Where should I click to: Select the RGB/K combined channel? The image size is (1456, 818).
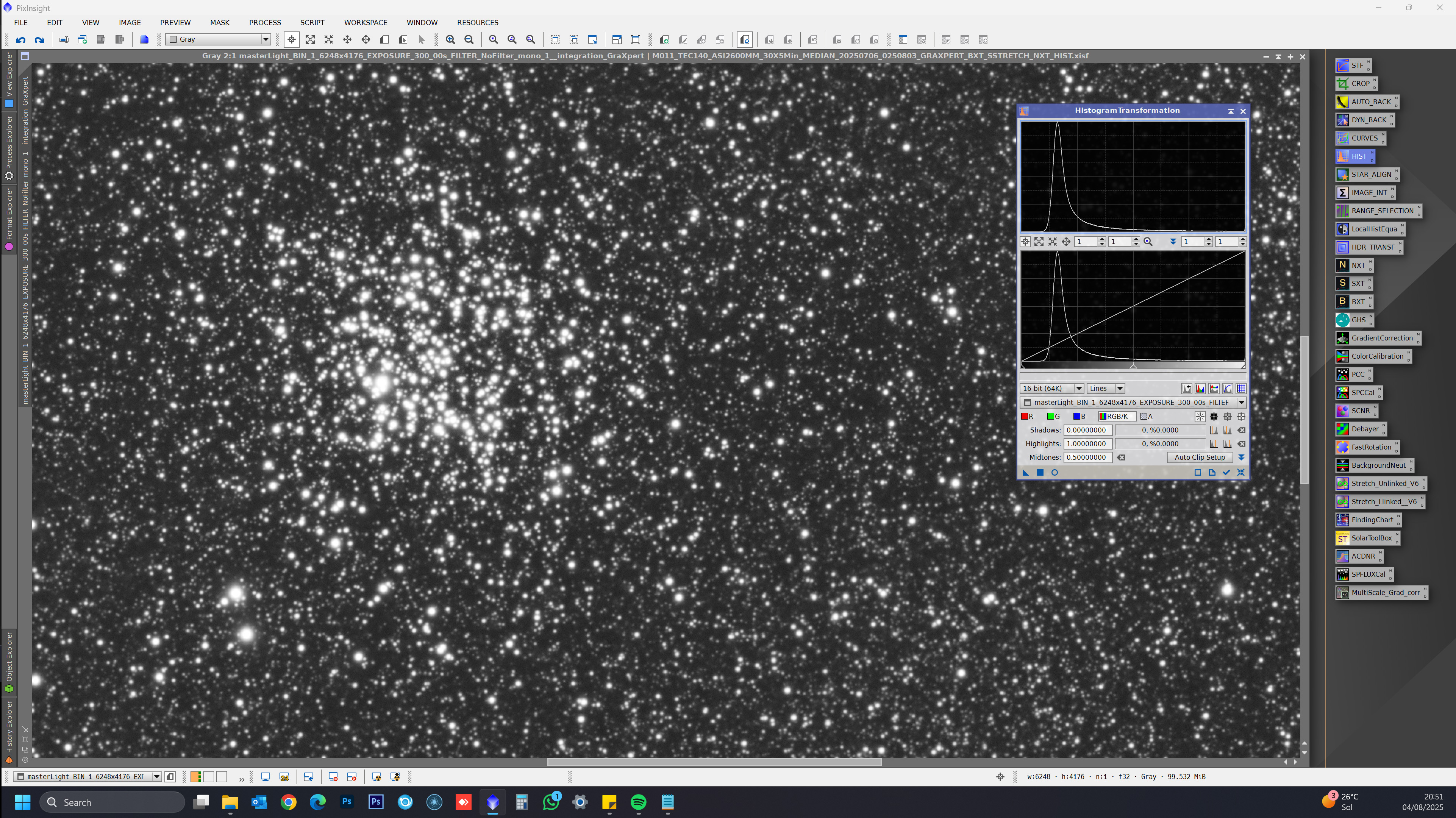tap(1116, 417)
